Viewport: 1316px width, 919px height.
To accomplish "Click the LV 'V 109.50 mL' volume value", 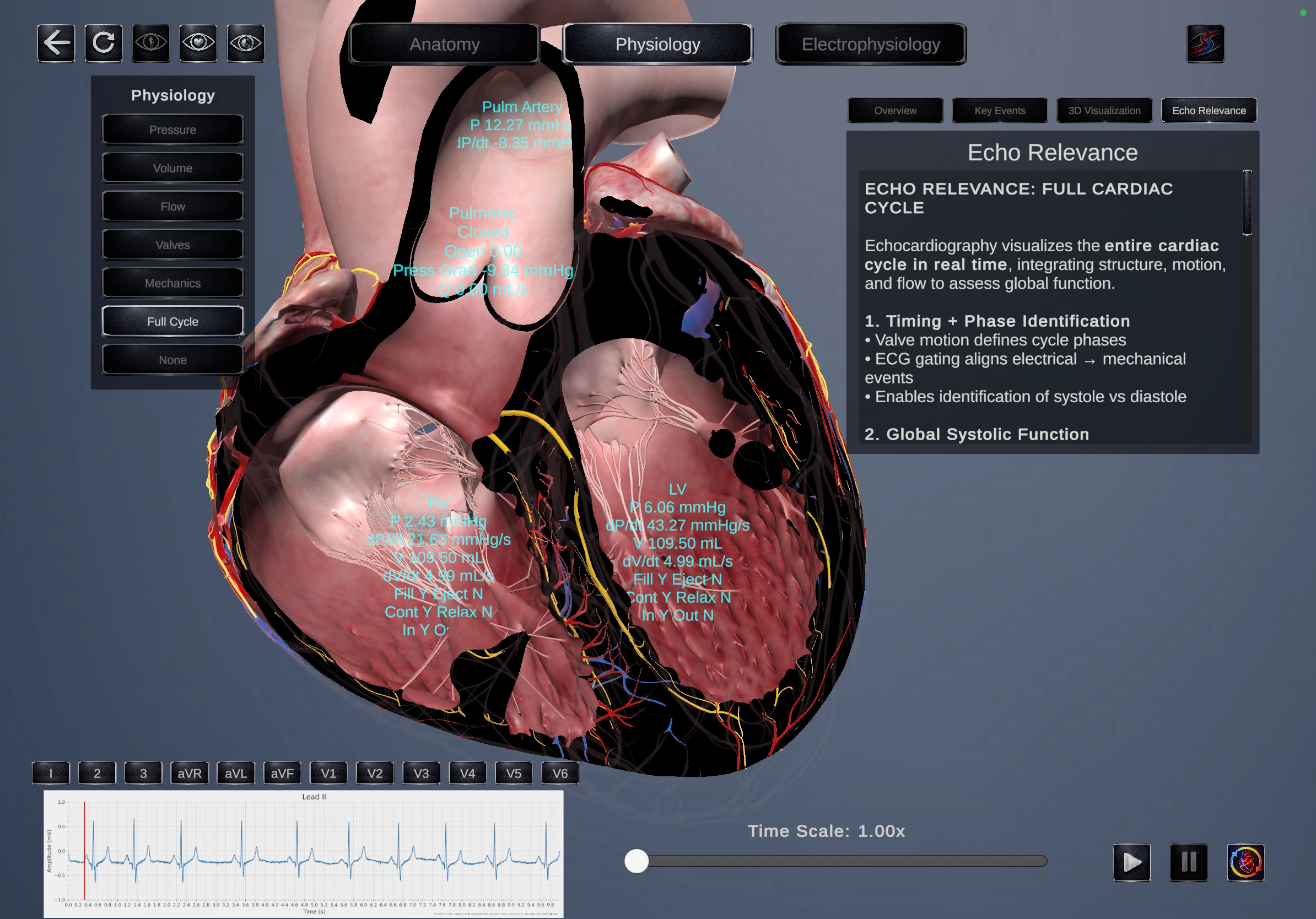I will click(677, 543).
